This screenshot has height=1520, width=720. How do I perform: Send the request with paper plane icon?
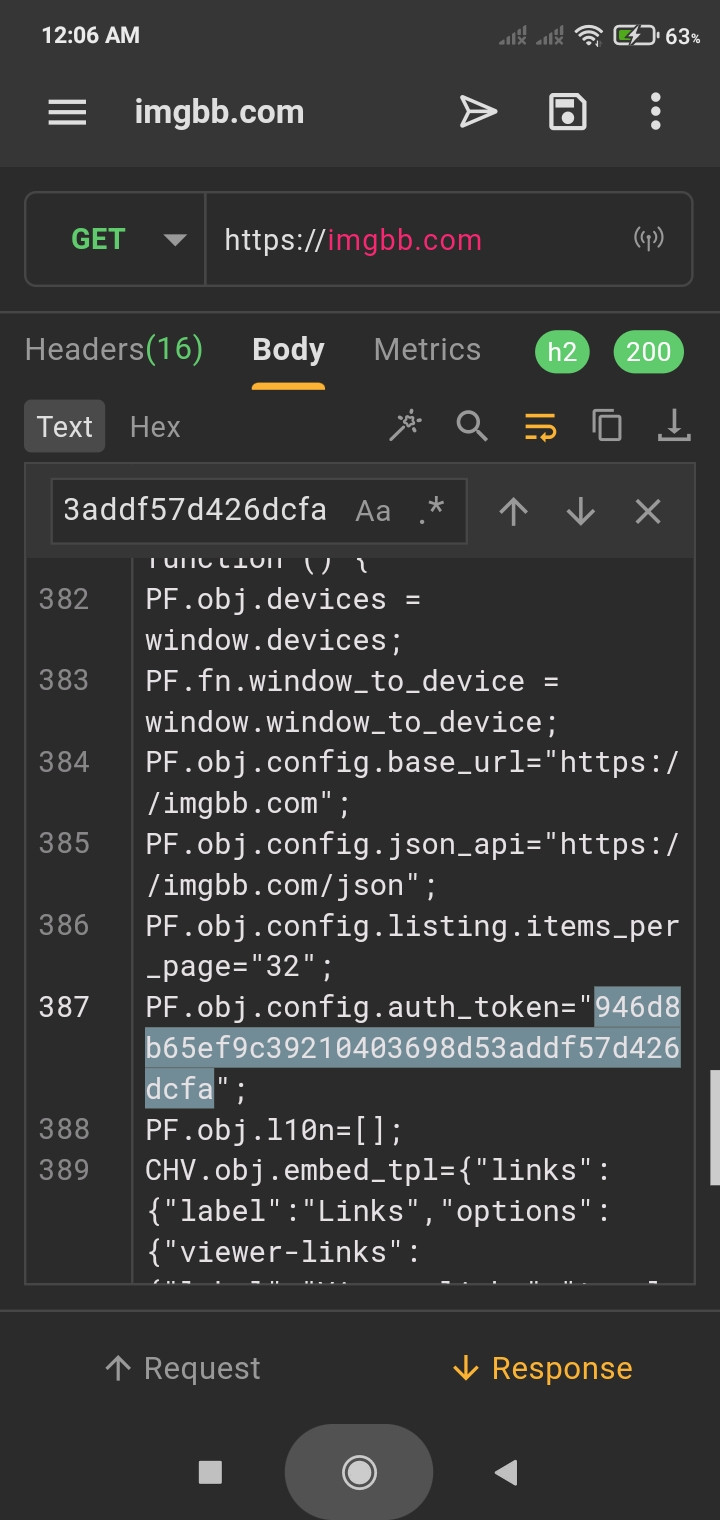pyautogui.click(x=478, y=112)
